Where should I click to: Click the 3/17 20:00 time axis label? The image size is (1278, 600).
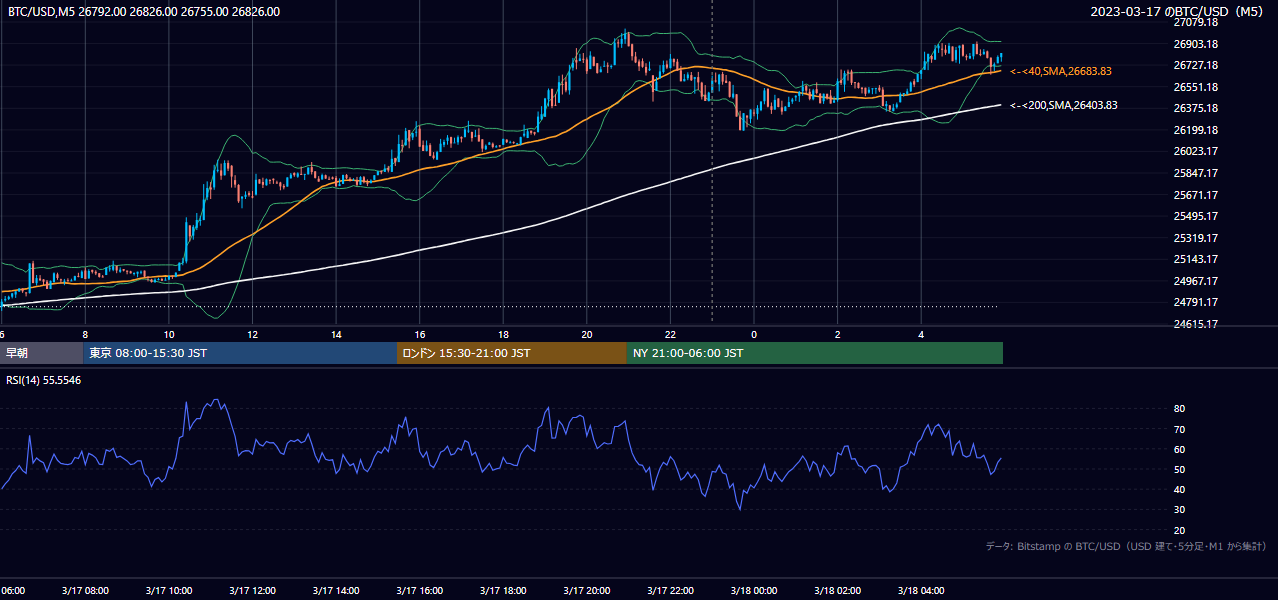tap(586, 590)
